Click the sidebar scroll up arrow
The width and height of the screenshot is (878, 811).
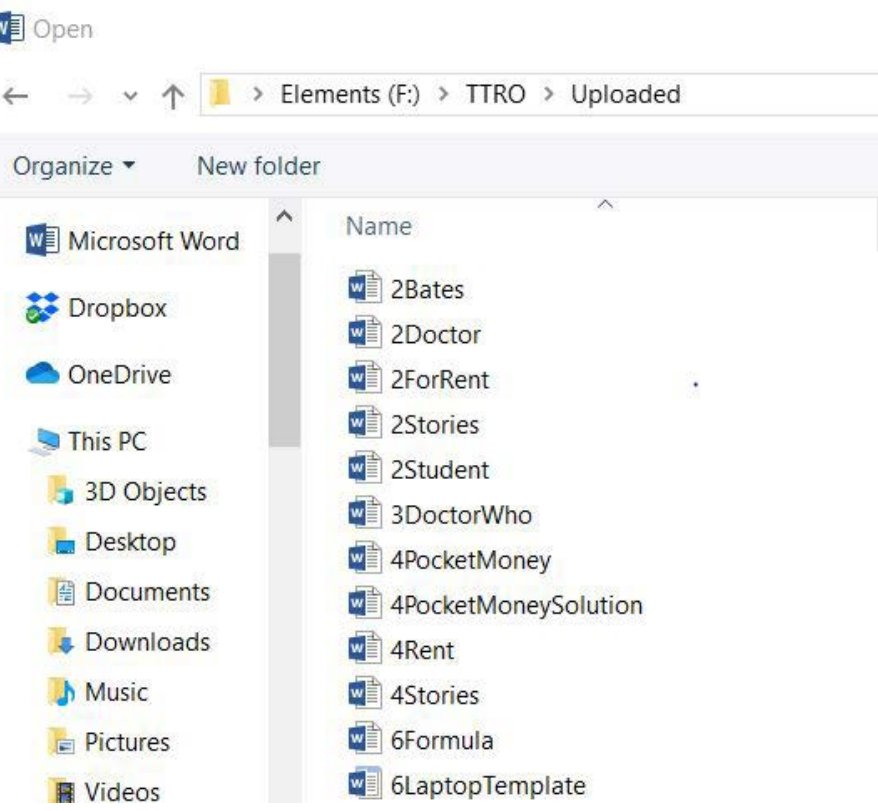[x=284, y=216]
